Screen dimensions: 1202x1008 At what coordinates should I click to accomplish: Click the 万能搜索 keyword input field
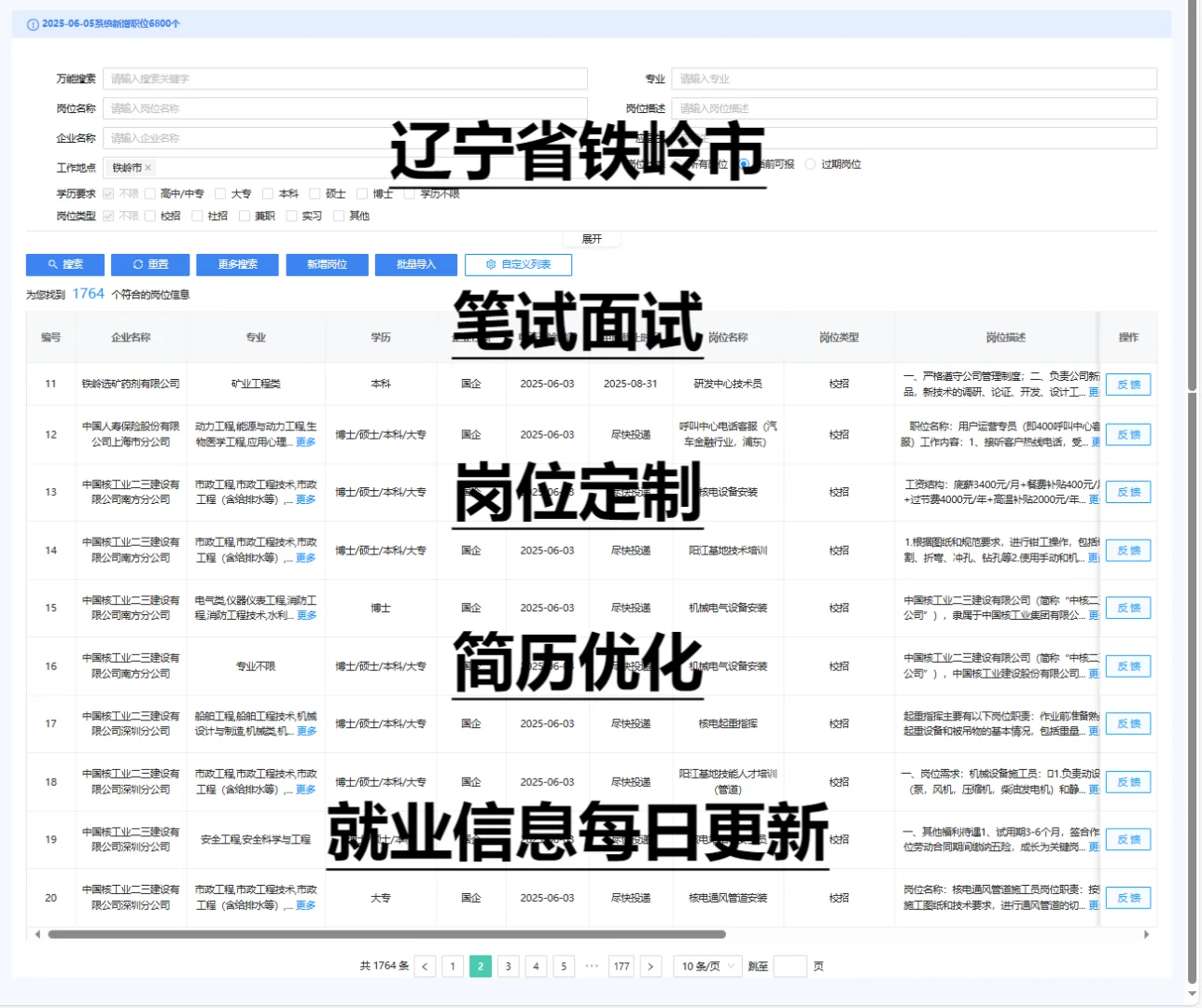pyautogui.click(x=345, y=78)
